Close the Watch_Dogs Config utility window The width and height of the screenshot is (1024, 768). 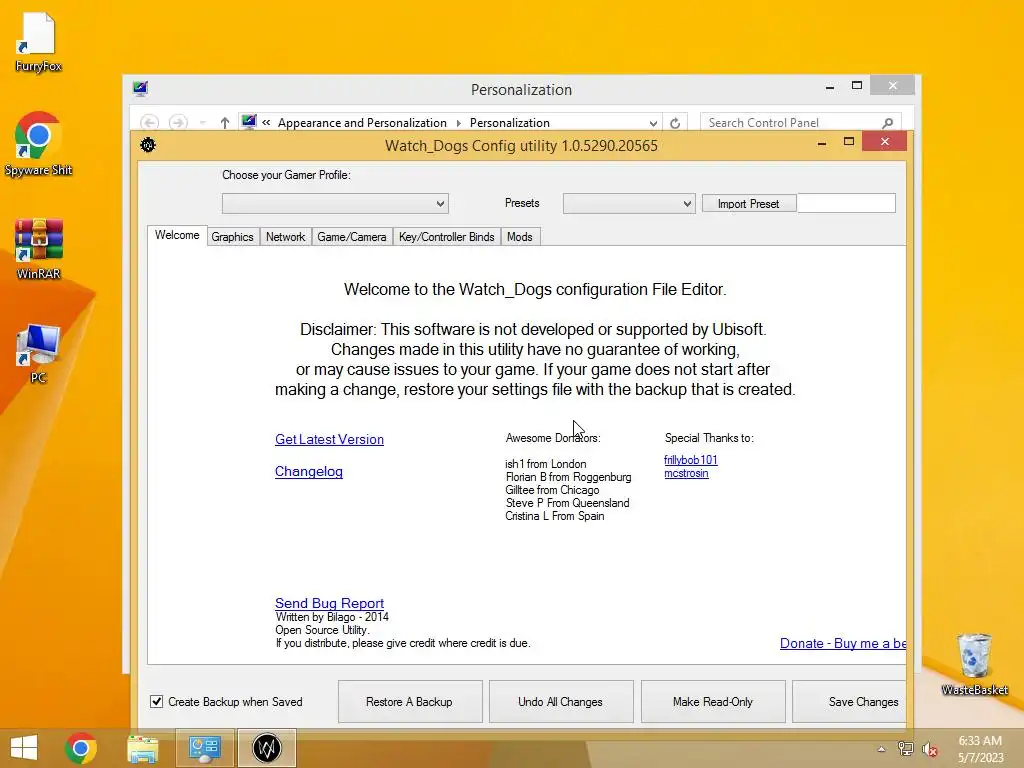tap(884, 142)
